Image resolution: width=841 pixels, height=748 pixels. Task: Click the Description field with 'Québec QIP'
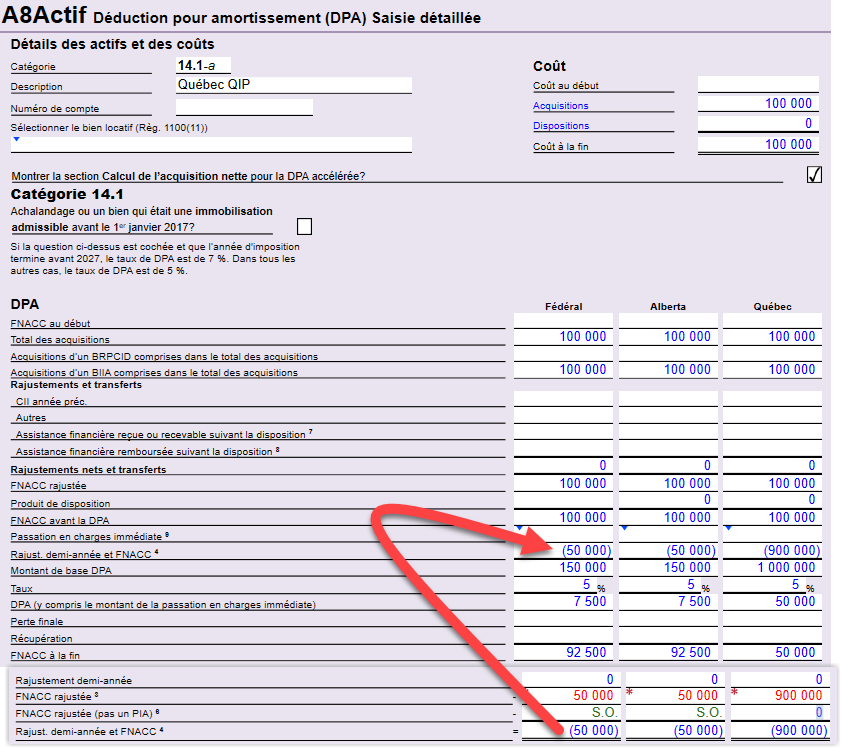[293, 86]
